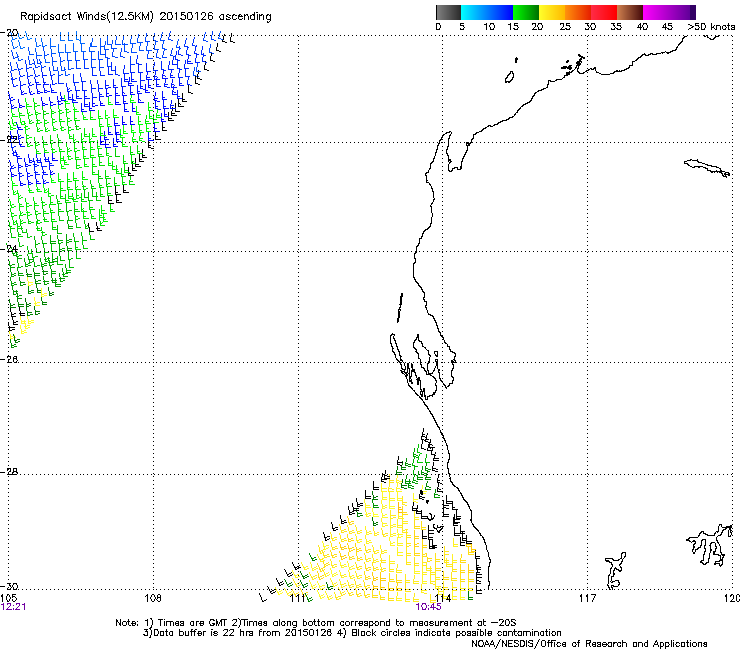Click the '108' longitude label
Image resolution: width=740 pixels, height=650 pixels.
click(153, 598)
